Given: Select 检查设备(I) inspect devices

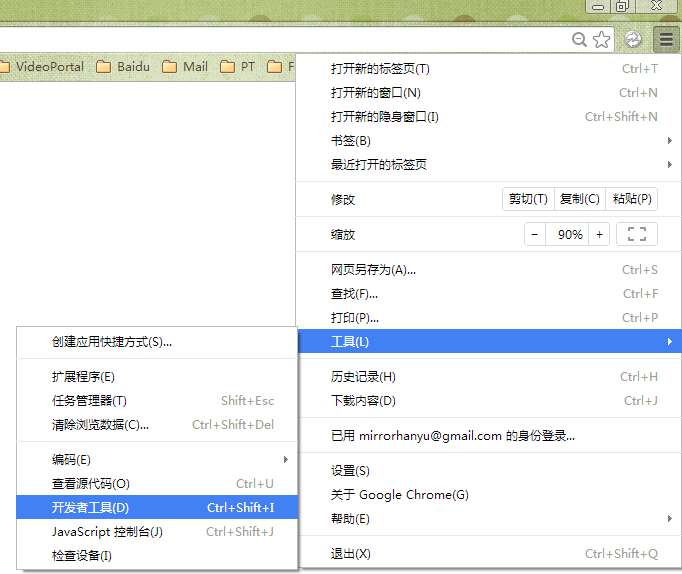Looking at the screenshot, I should (157, 555).
